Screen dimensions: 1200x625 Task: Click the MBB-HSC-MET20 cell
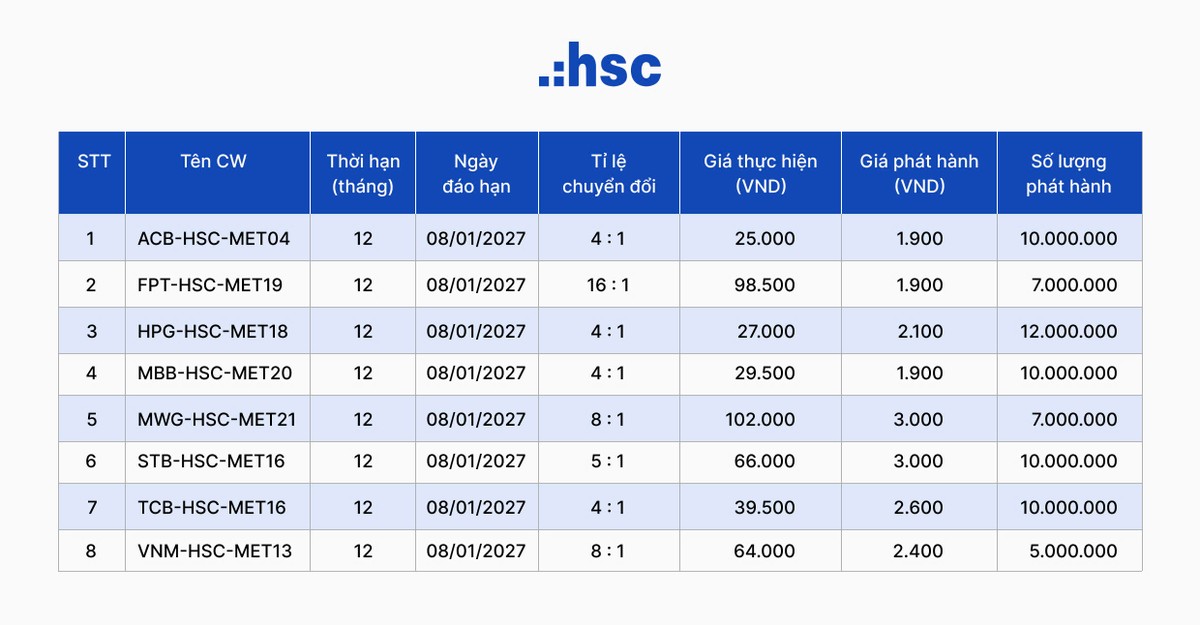(x=215, y=373)
